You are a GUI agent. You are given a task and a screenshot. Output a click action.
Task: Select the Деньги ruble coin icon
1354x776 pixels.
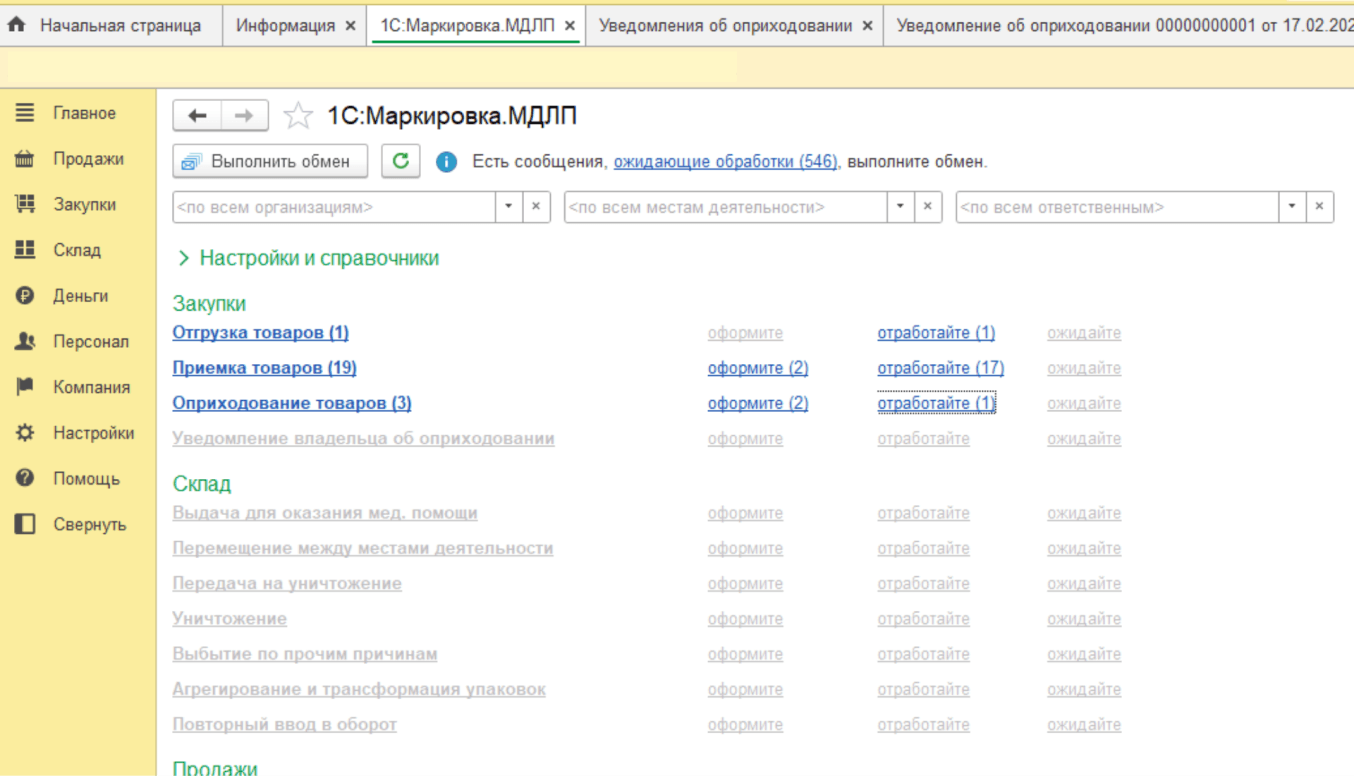pyautogui.click(x=25, y=296)
